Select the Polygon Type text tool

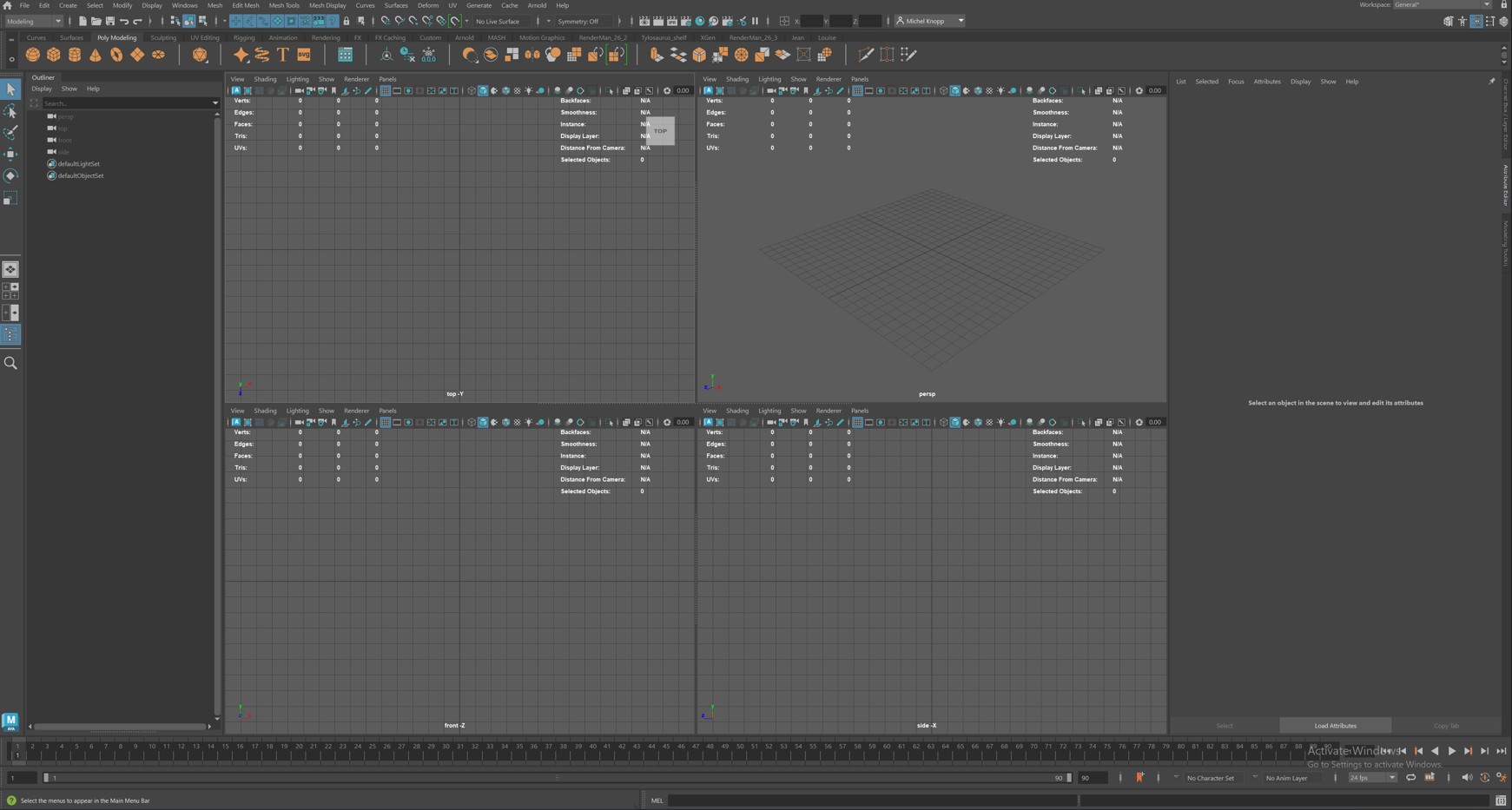click(283, 55)
